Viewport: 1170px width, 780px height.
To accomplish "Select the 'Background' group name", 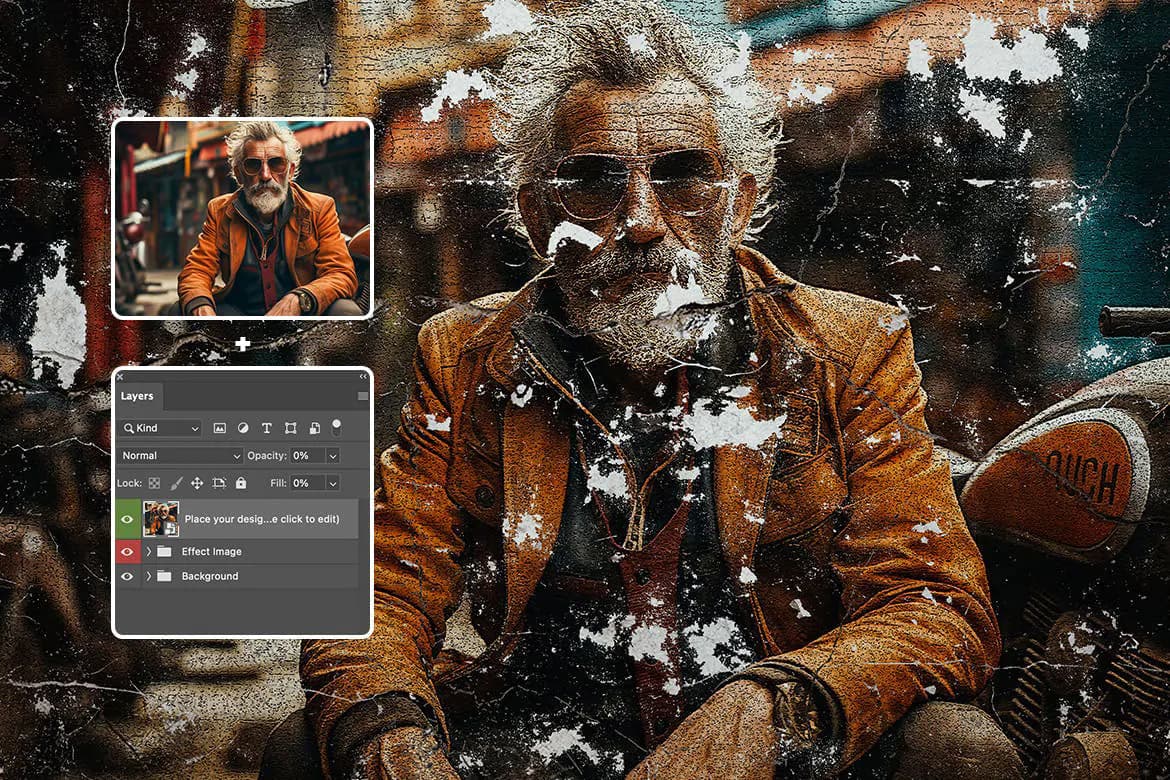I will pyautogui.click(x=210, y=576).
